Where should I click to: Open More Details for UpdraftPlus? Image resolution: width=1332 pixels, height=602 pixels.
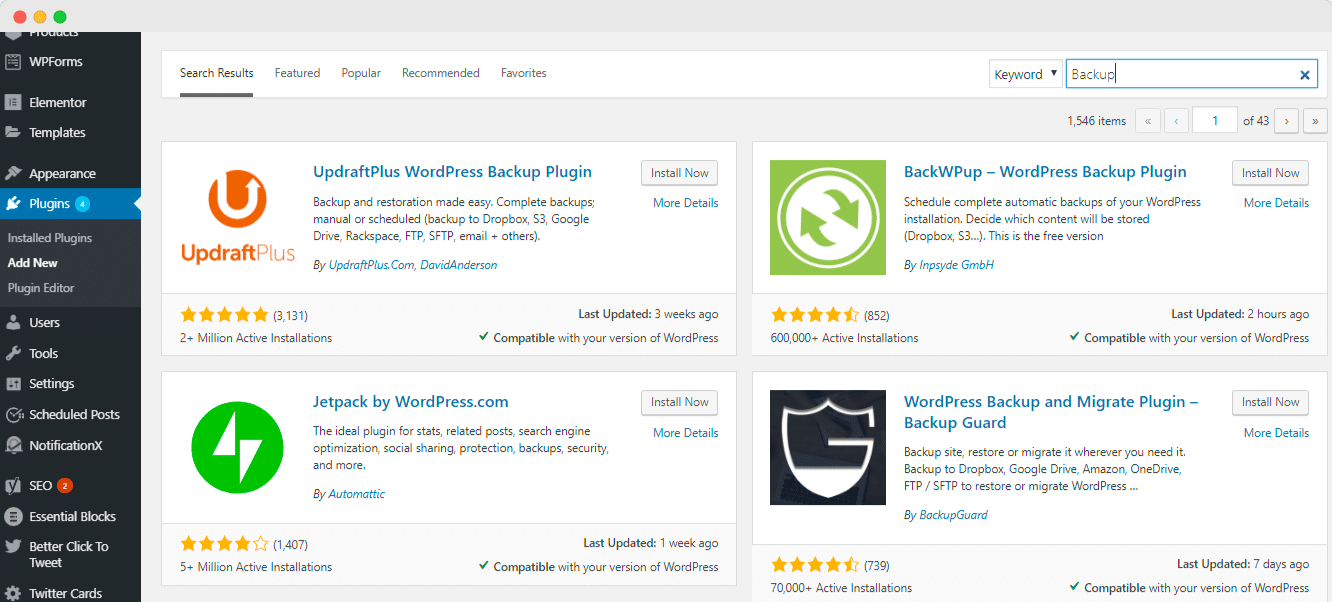(685, 203)
